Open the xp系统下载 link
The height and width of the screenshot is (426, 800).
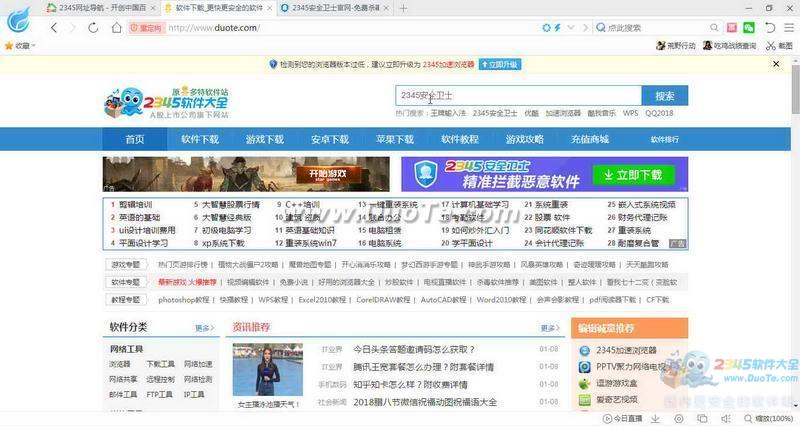tap(223, 243)
